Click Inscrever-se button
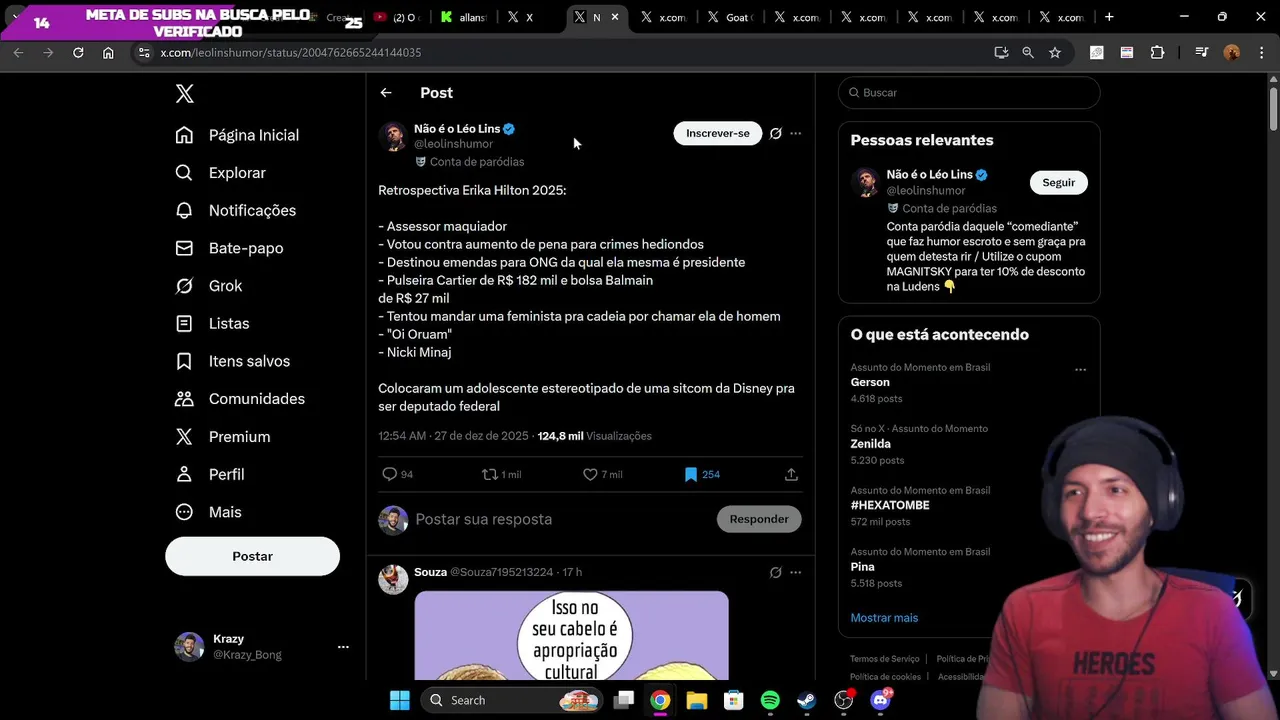Screen dimensions: 1280x720 pos(717,133)
